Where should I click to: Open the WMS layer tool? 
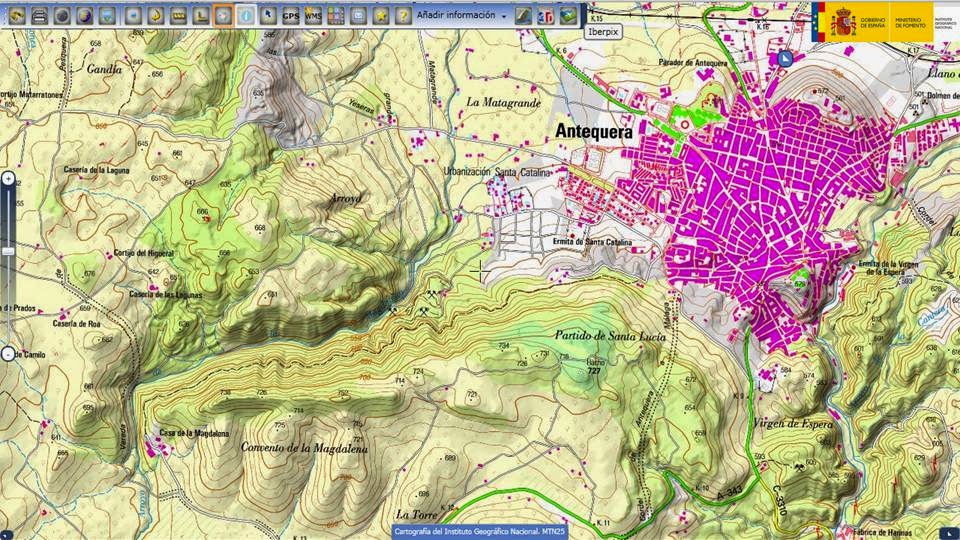point(313,16)
